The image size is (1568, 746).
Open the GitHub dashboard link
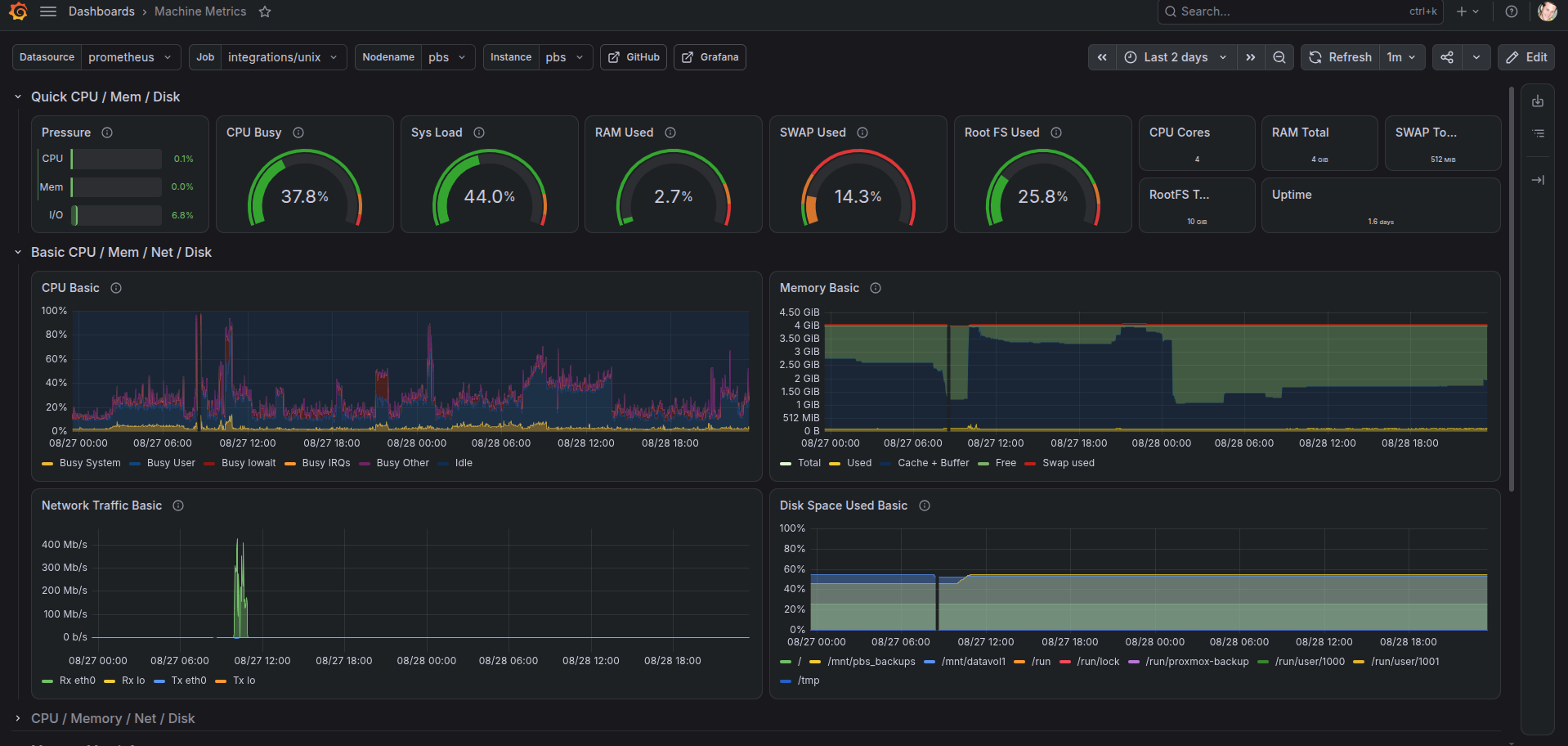tap(634, 57)
